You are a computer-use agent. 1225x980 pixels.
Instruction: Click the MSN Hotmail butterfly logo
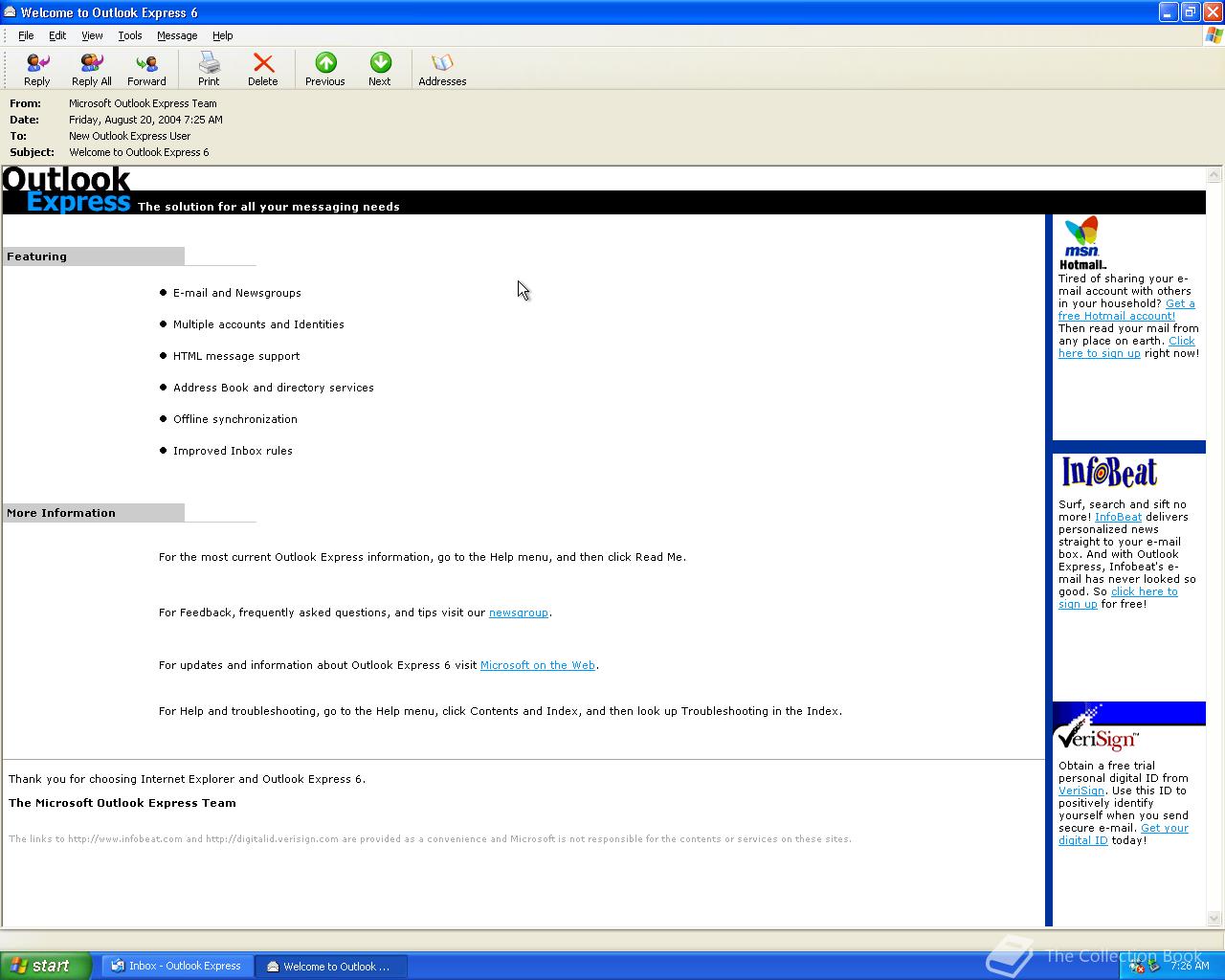pyautogui.click(x=1082, y=243)
